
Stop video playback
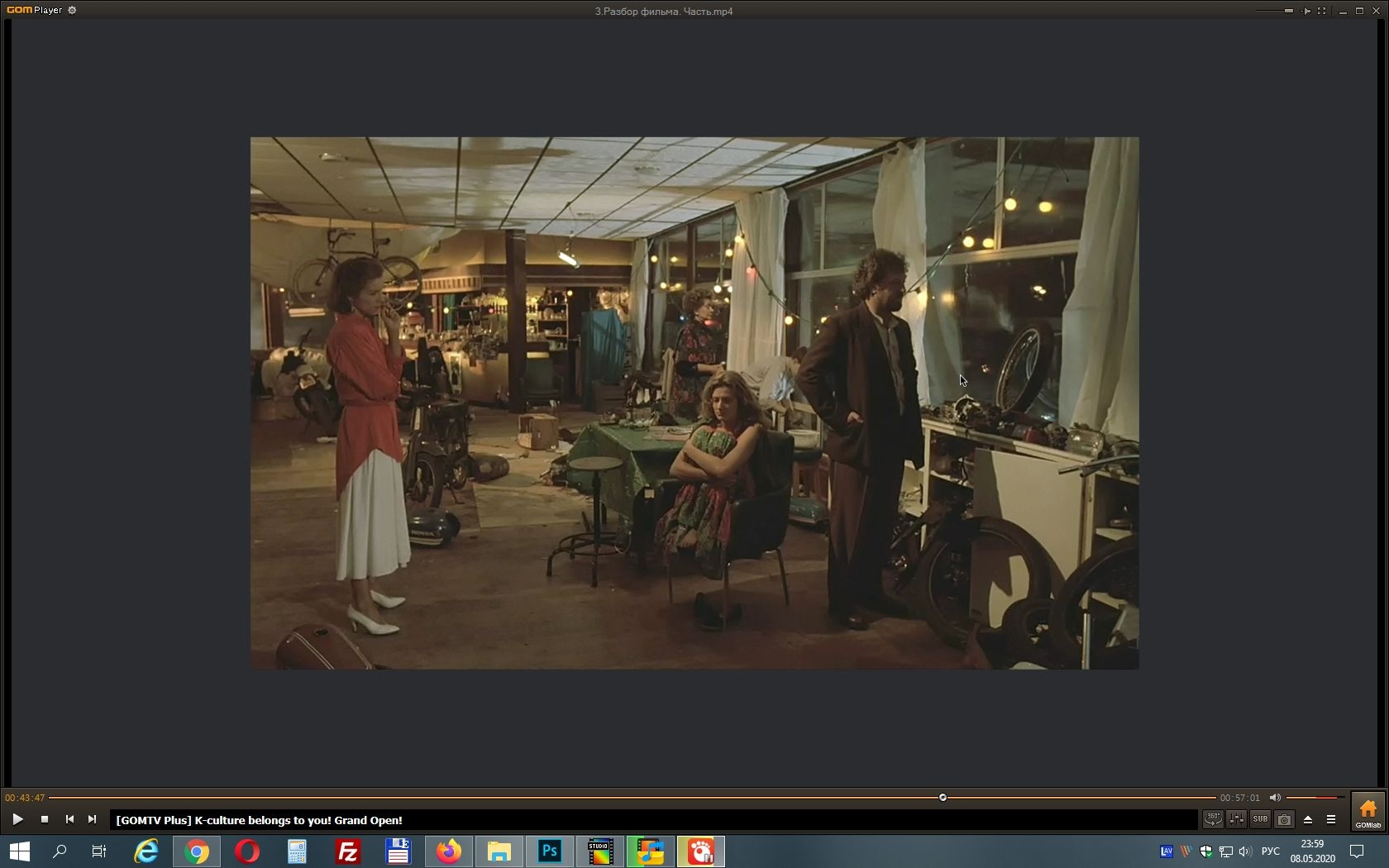pos(45,819)
